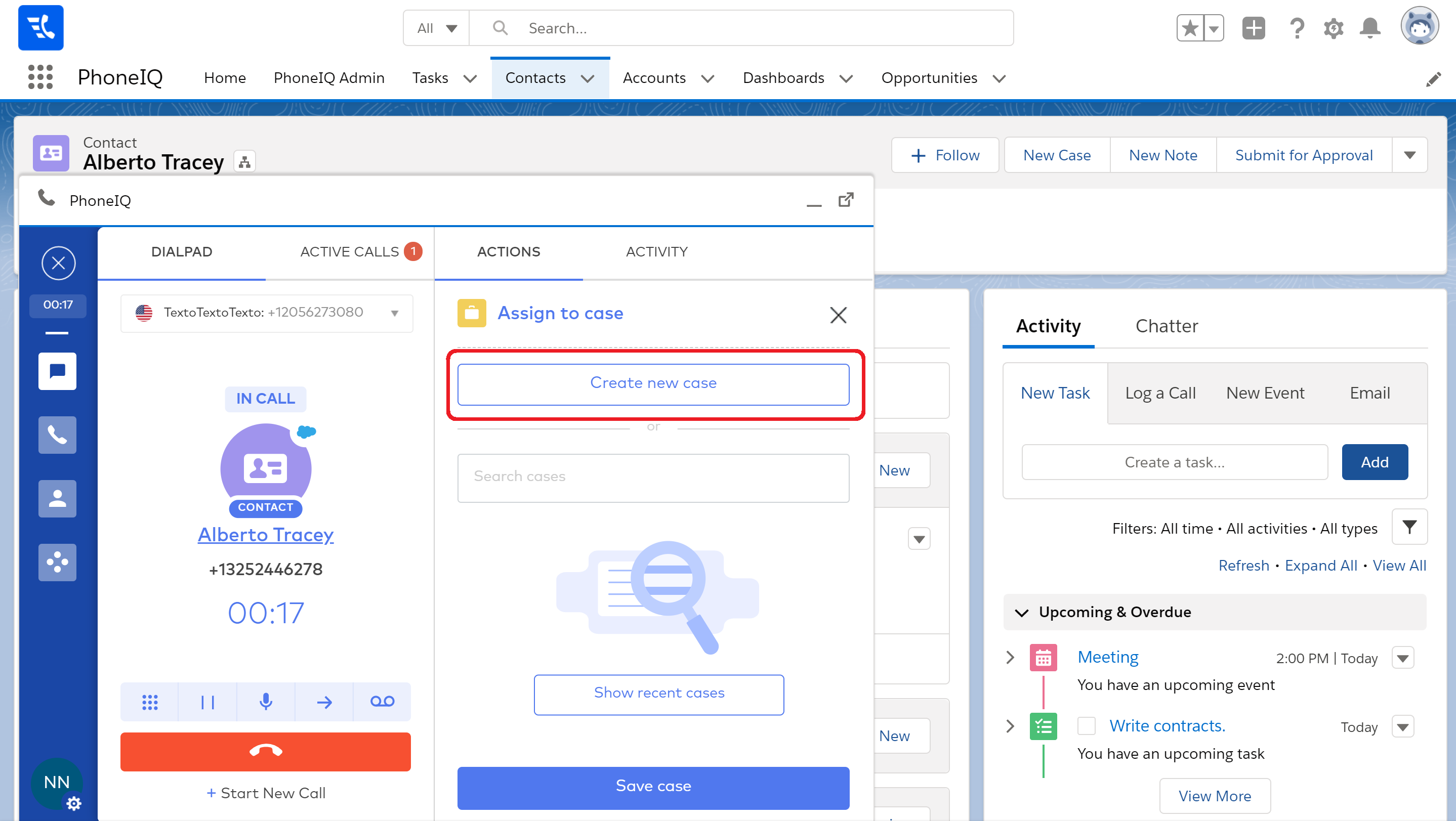Put the call on hold

pos(207,702)
